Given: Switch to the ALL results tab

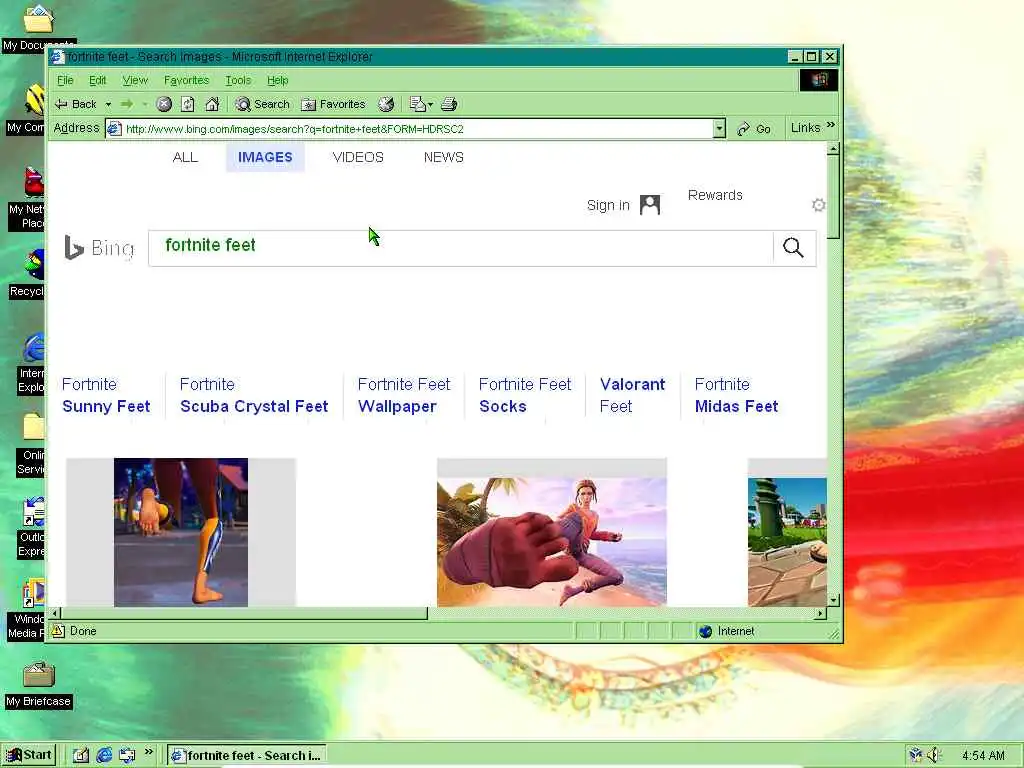Looking at the screenshot, I should [185, 157].
